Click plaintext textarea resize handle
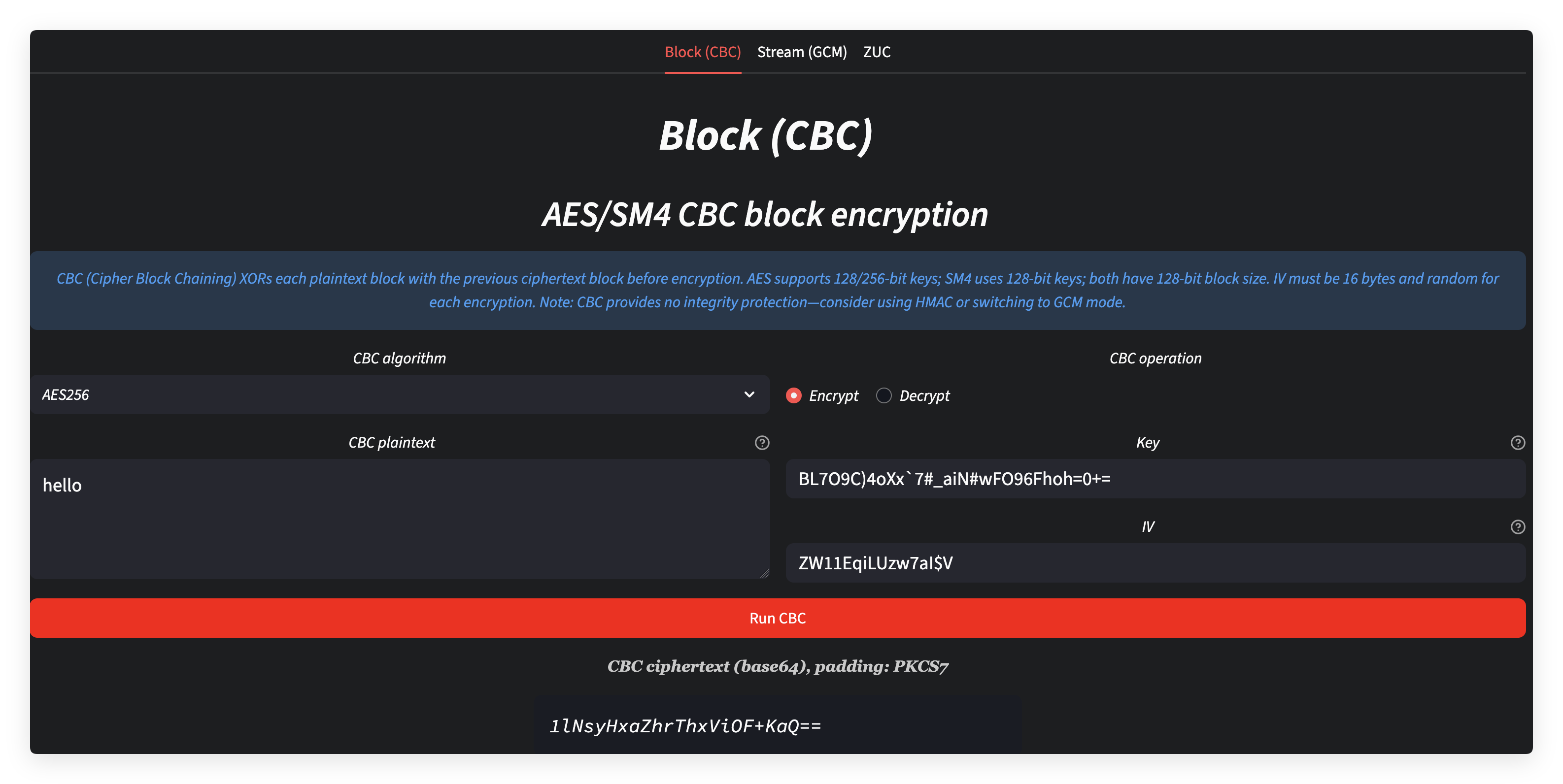The height and width of the screenshot is (784, 1563). [764, 573]
